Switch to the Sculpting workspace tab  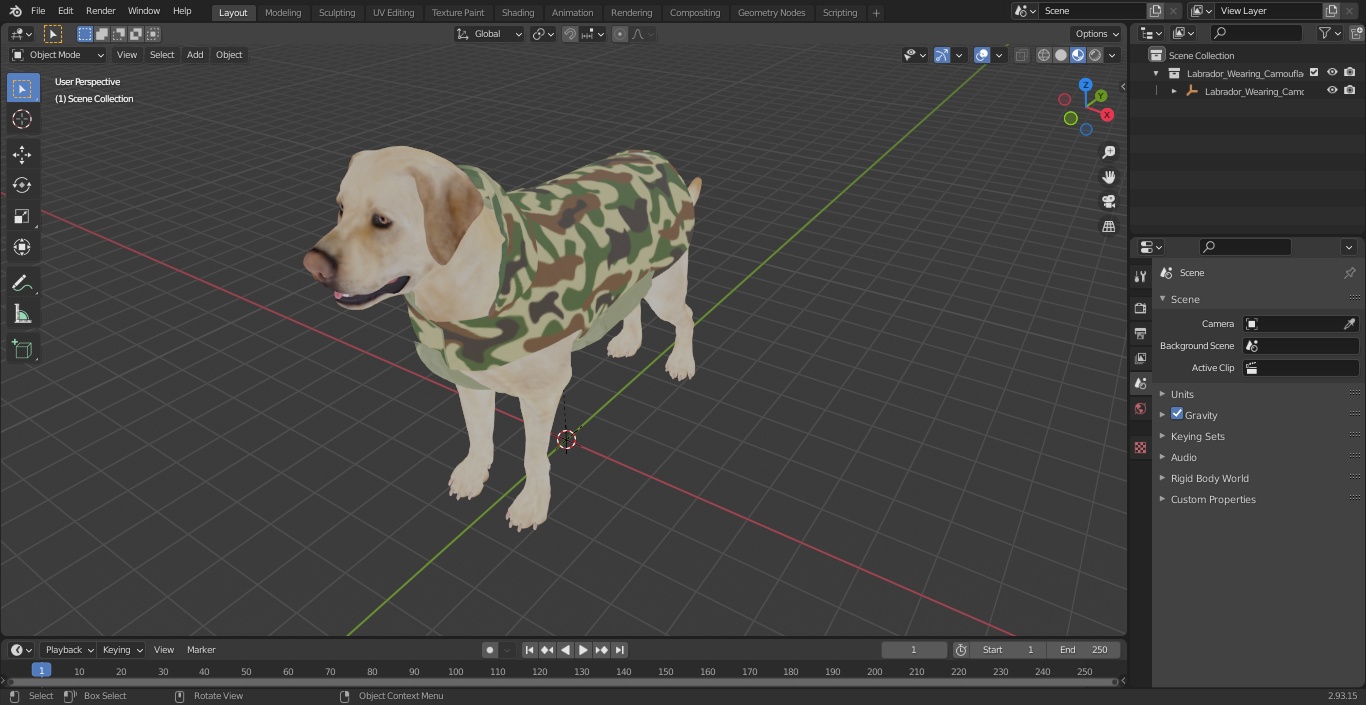point(337,12)
